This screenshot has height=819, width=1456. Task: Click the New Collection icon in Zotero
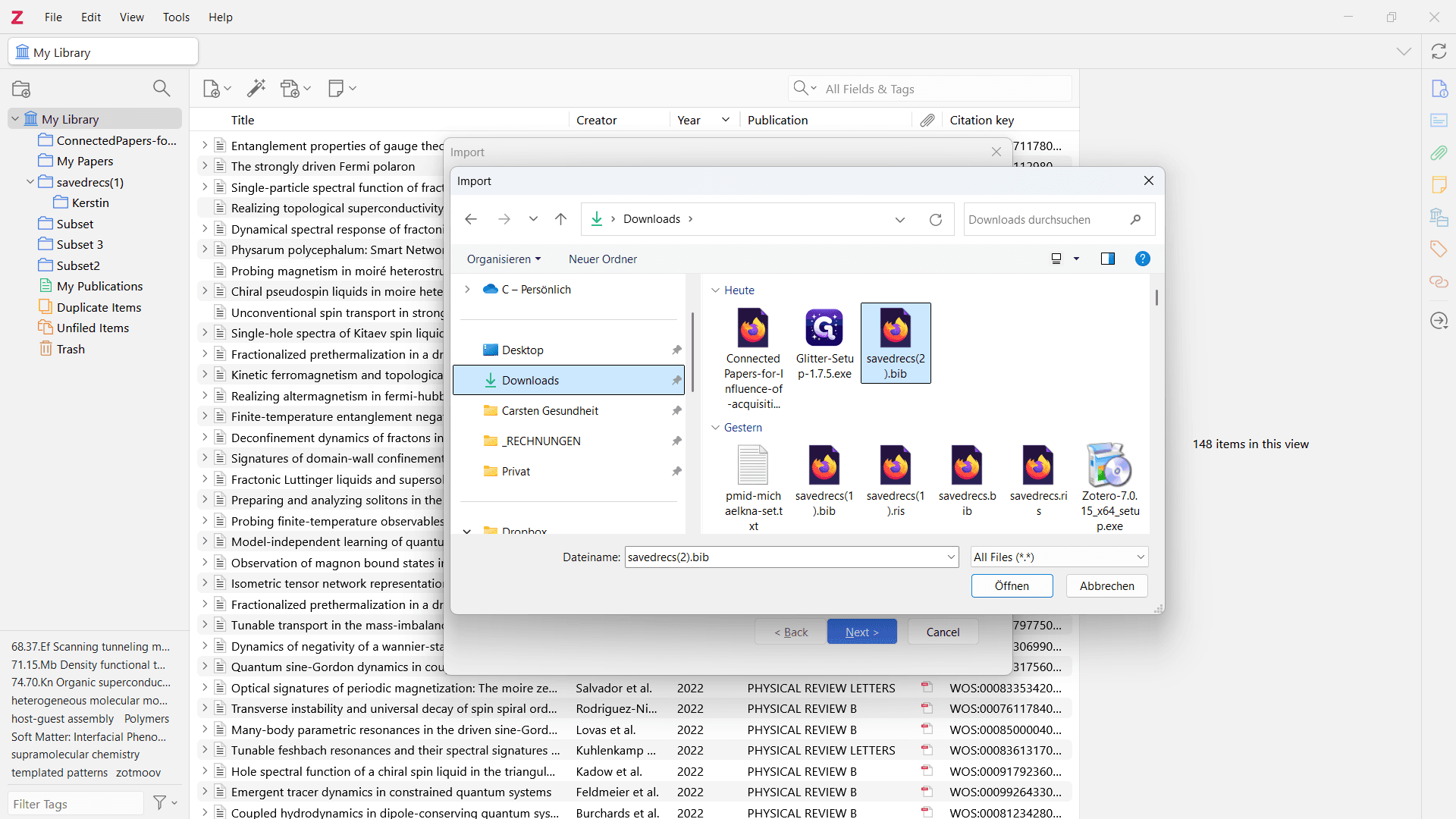(x=21, y=89)
